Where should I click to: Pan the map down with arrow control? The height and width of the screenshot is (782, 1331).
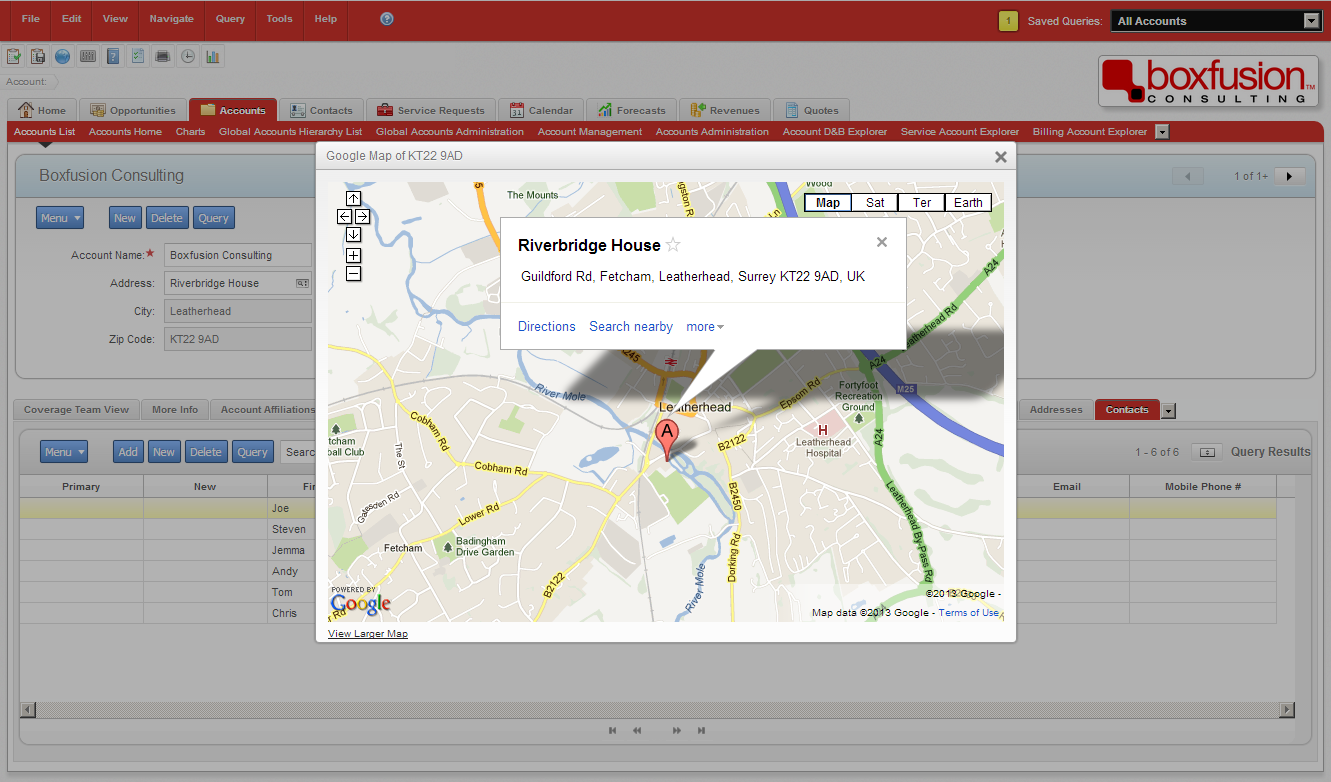coord(354,234)
